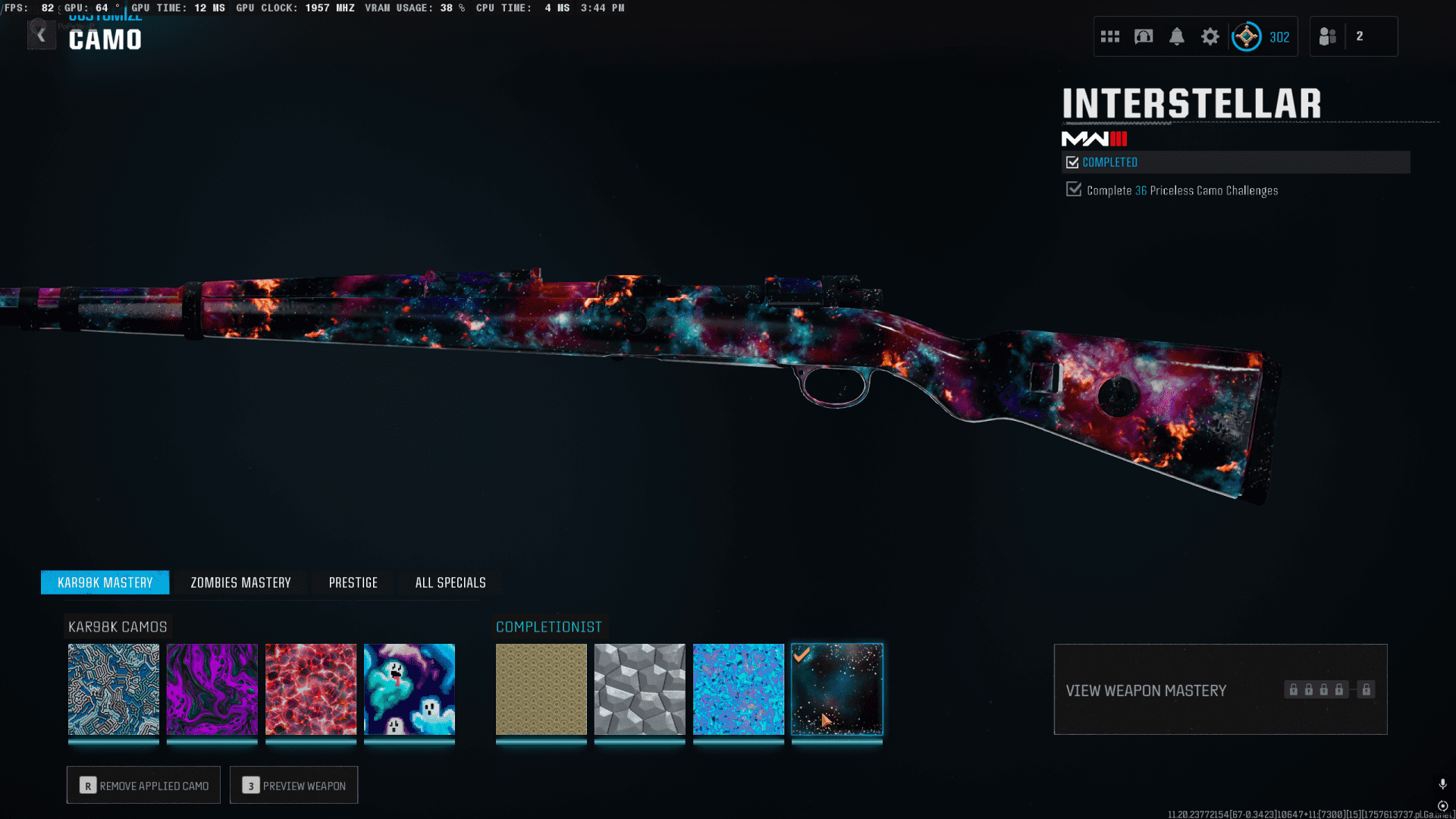Open the notifications bell
Screen dimensions: 1456x819
[1177, 36]
